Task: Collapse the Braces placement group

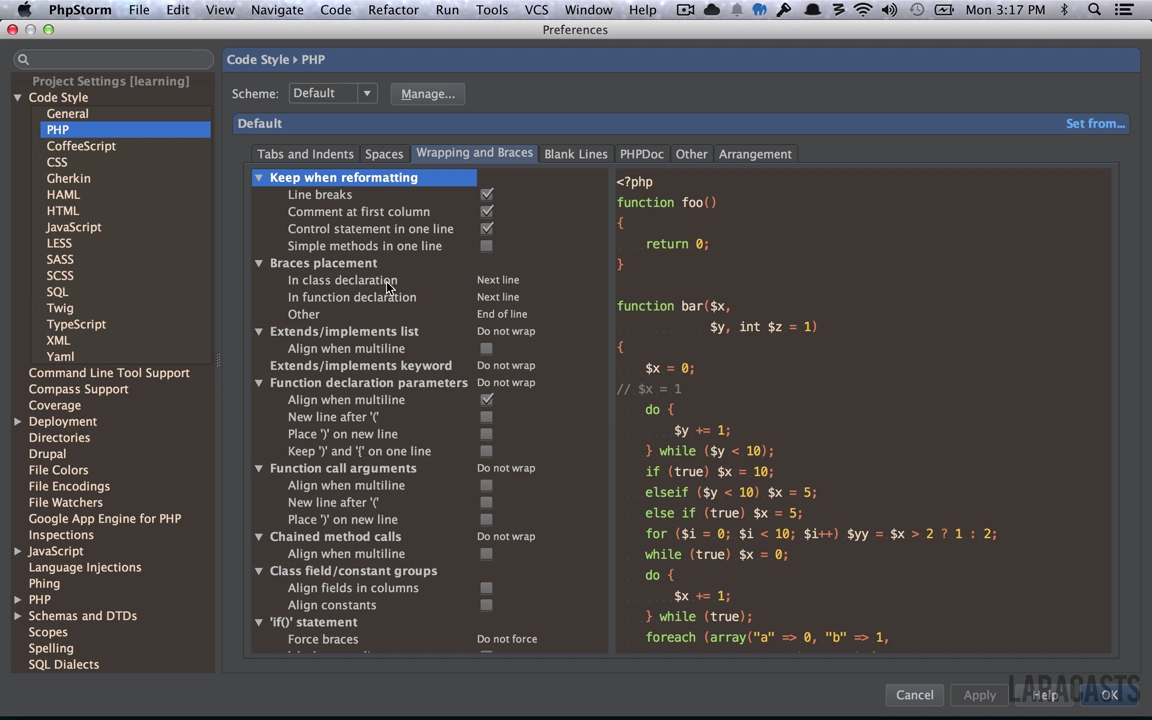Action: coord(259,263)
